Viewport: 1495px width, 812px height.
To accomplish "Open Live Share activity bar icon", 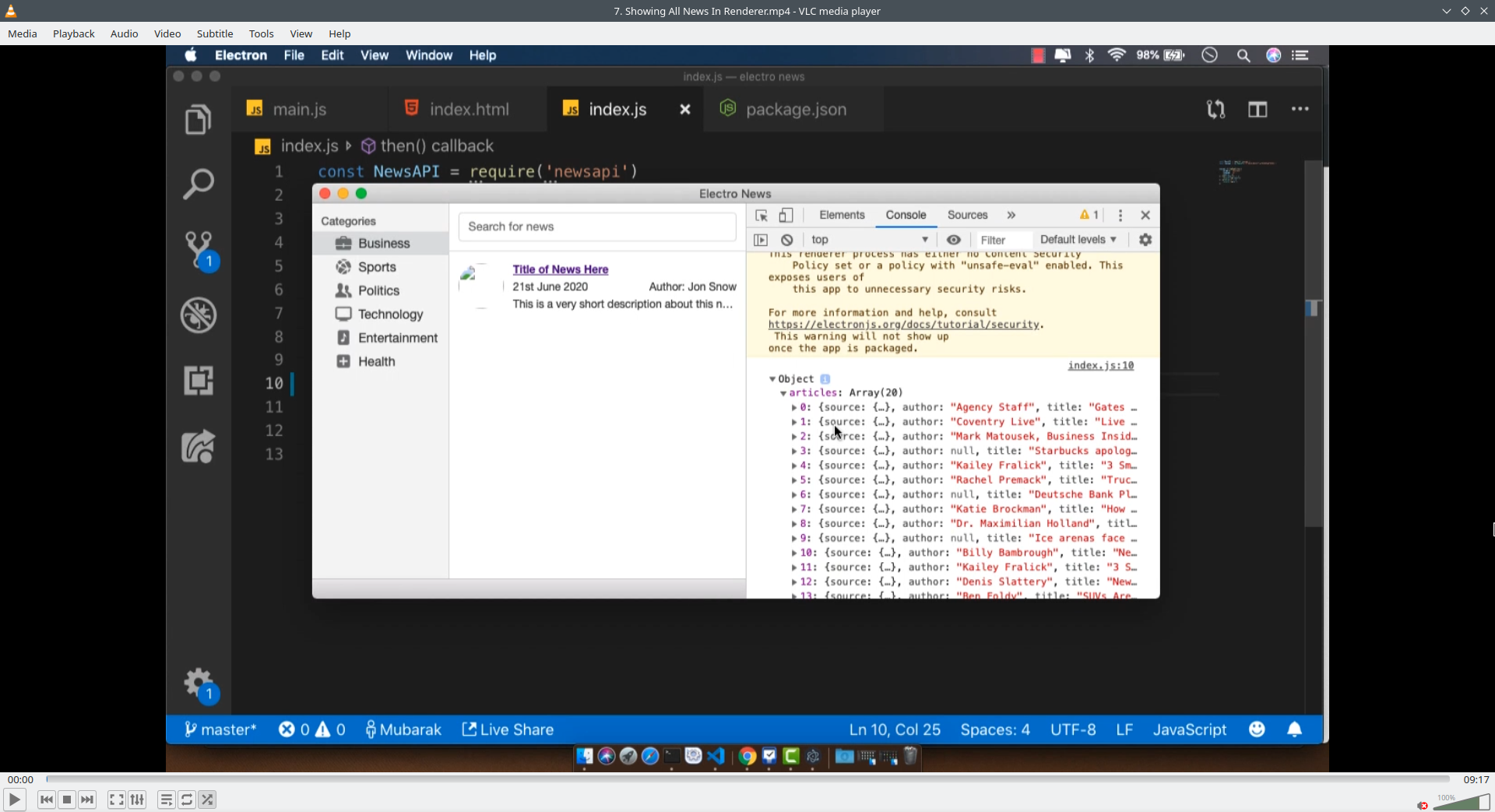I will [199, 447].
